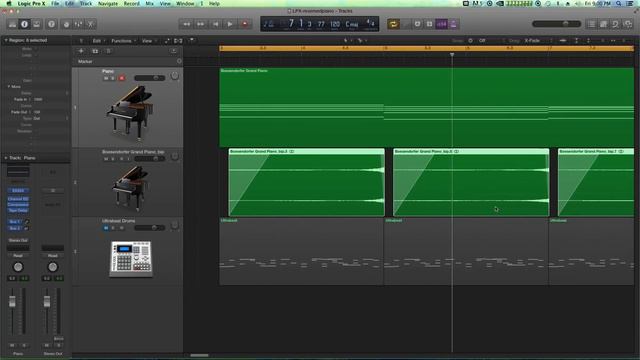Open the List Editors button
This screenshot has width=640, height=360.
pyautogui.click(x=591, y=24)
